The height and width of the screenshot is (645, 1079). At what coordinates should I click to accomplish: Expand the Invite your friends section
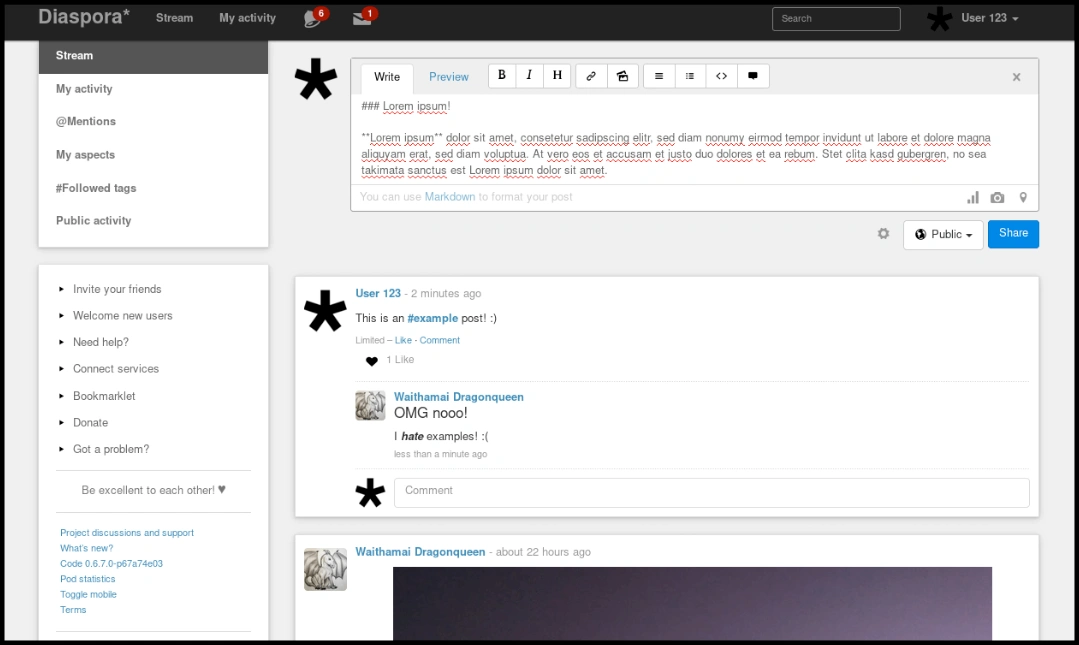click(x=116, y=289)
